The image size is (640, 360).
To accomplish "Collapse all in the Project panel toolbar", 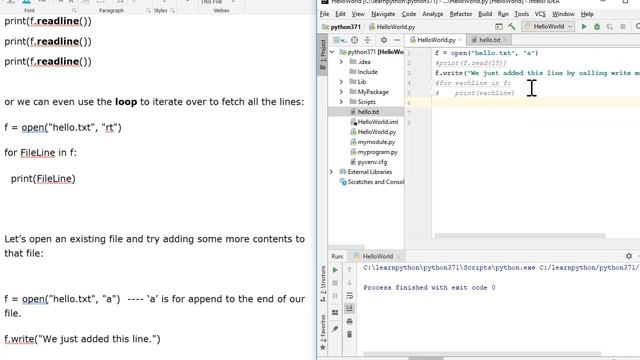I will pyautogui.click(x=367, y=40).
